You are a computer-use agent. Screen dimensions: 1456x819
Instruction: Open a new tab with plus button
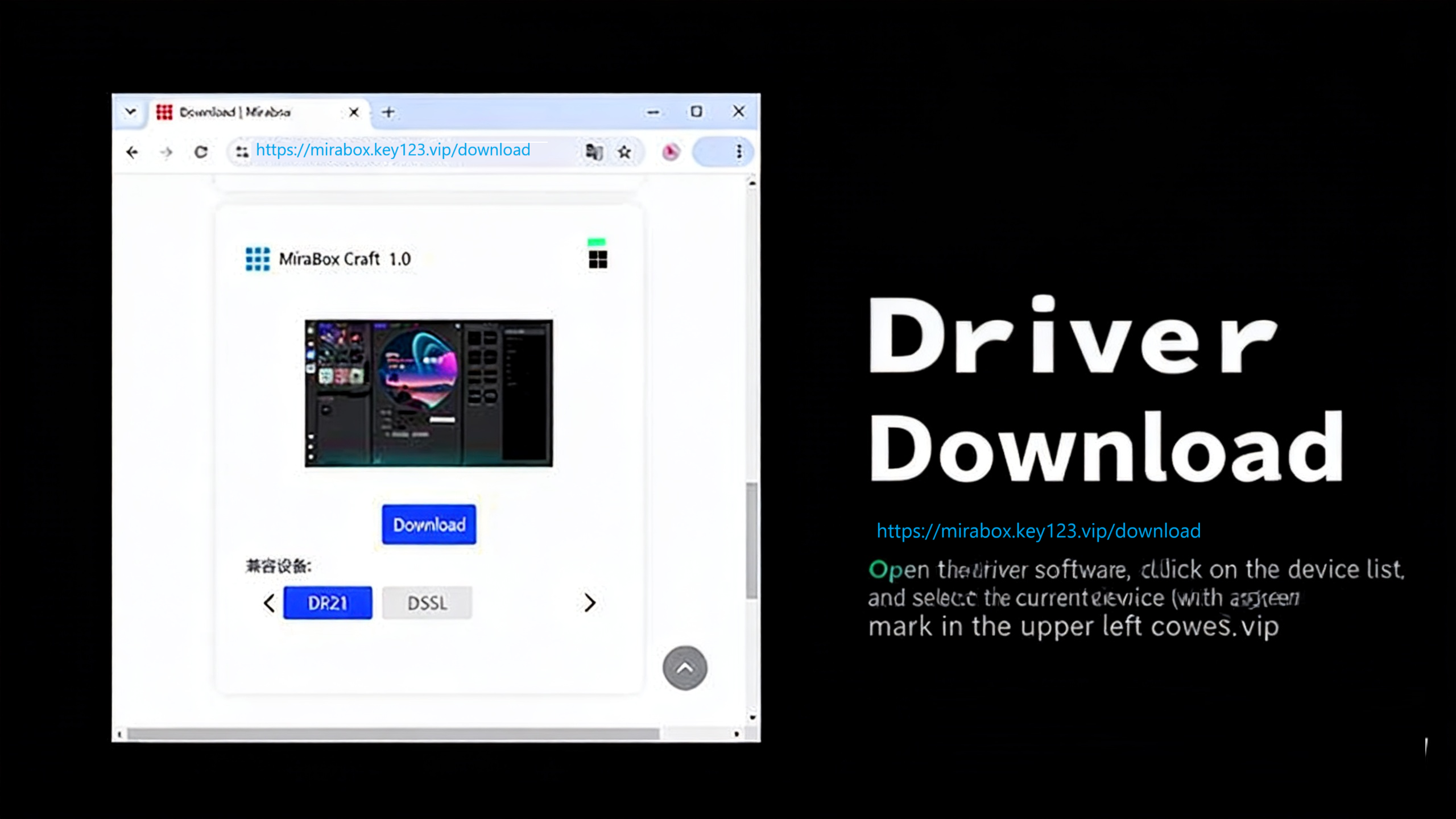point(388,112)
